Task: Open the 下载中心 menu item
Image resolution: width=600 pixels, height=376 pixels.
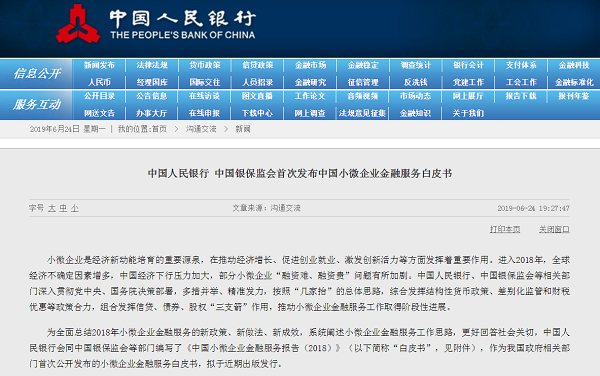Action: click(x=257, y=113)
